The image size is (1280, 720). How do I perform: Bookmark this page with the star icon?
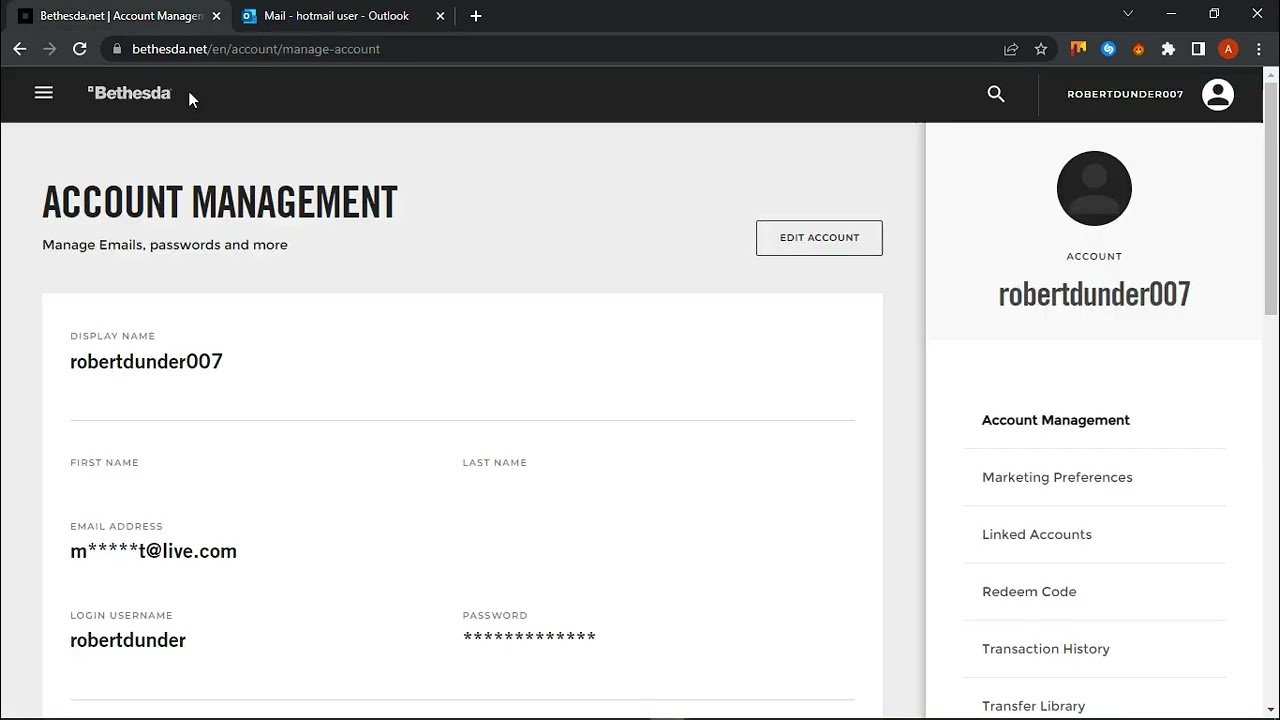click(x=1041, y=49)
